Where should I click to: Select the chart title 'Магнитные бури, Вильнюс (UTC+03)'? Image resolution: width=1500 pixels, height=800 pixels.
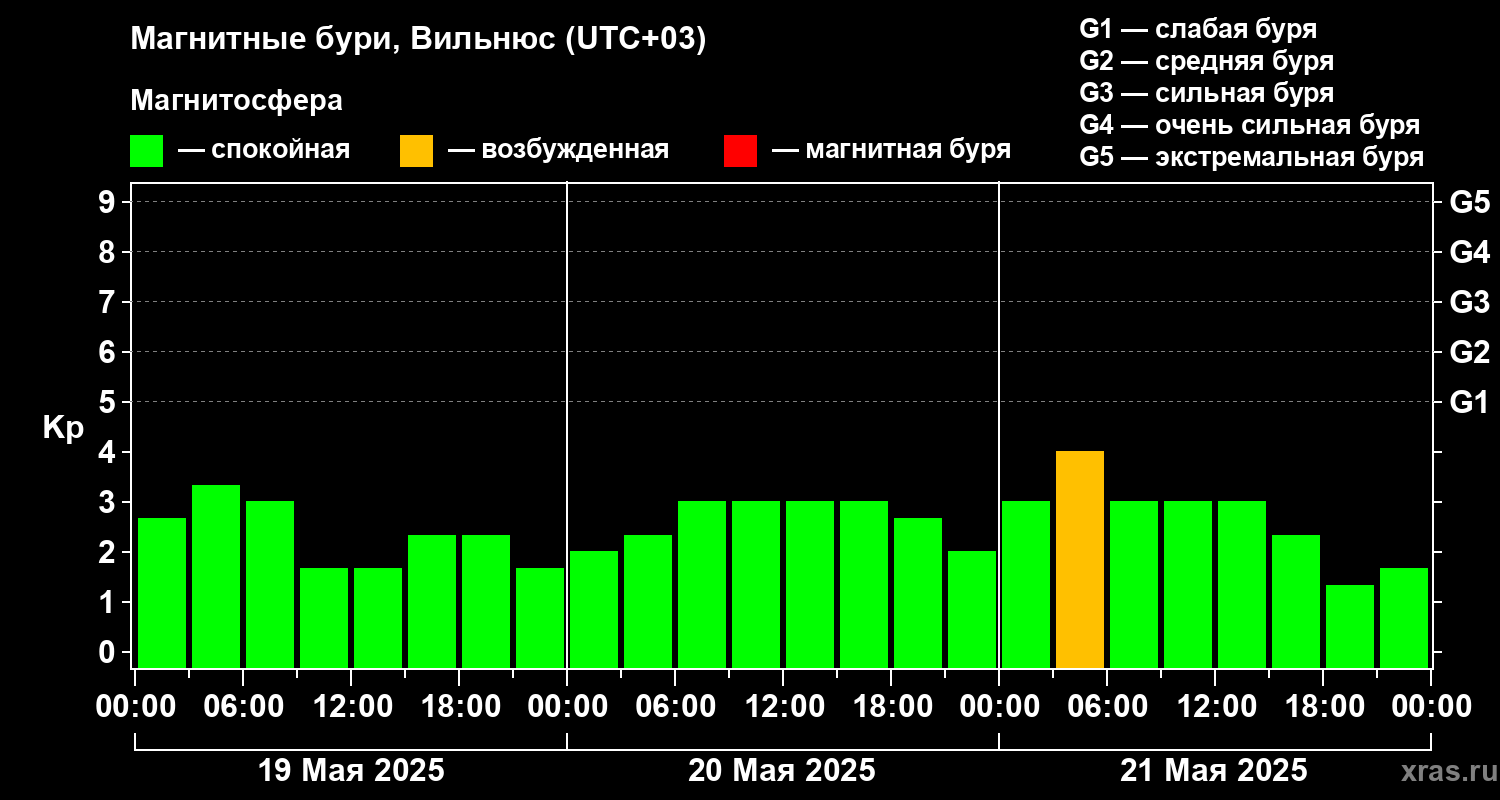coord(419,39)
